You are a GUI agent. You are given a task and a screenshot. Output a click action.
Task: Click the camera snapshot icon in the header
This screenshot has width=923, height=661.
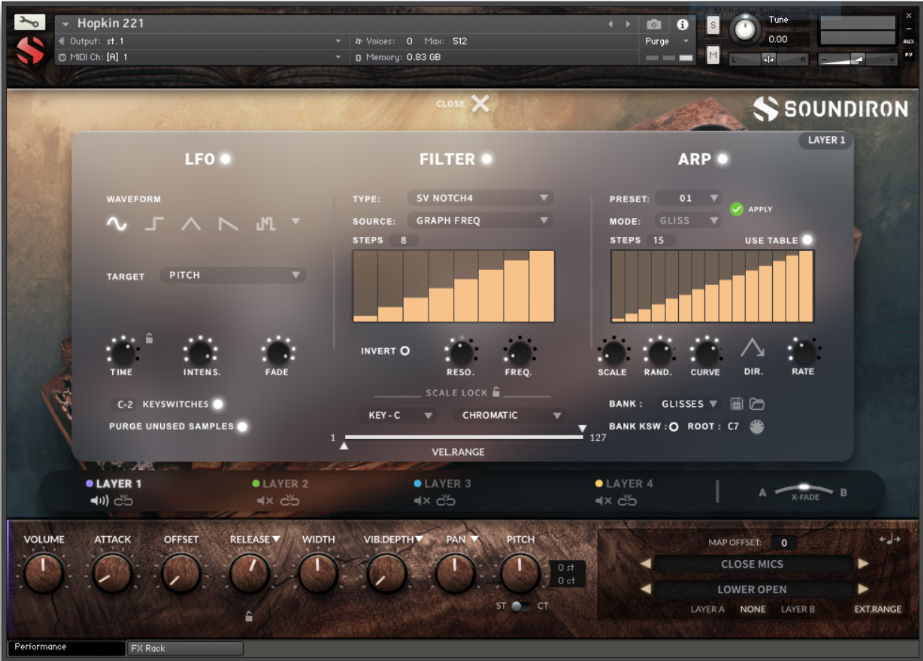[x=655, y=26]
